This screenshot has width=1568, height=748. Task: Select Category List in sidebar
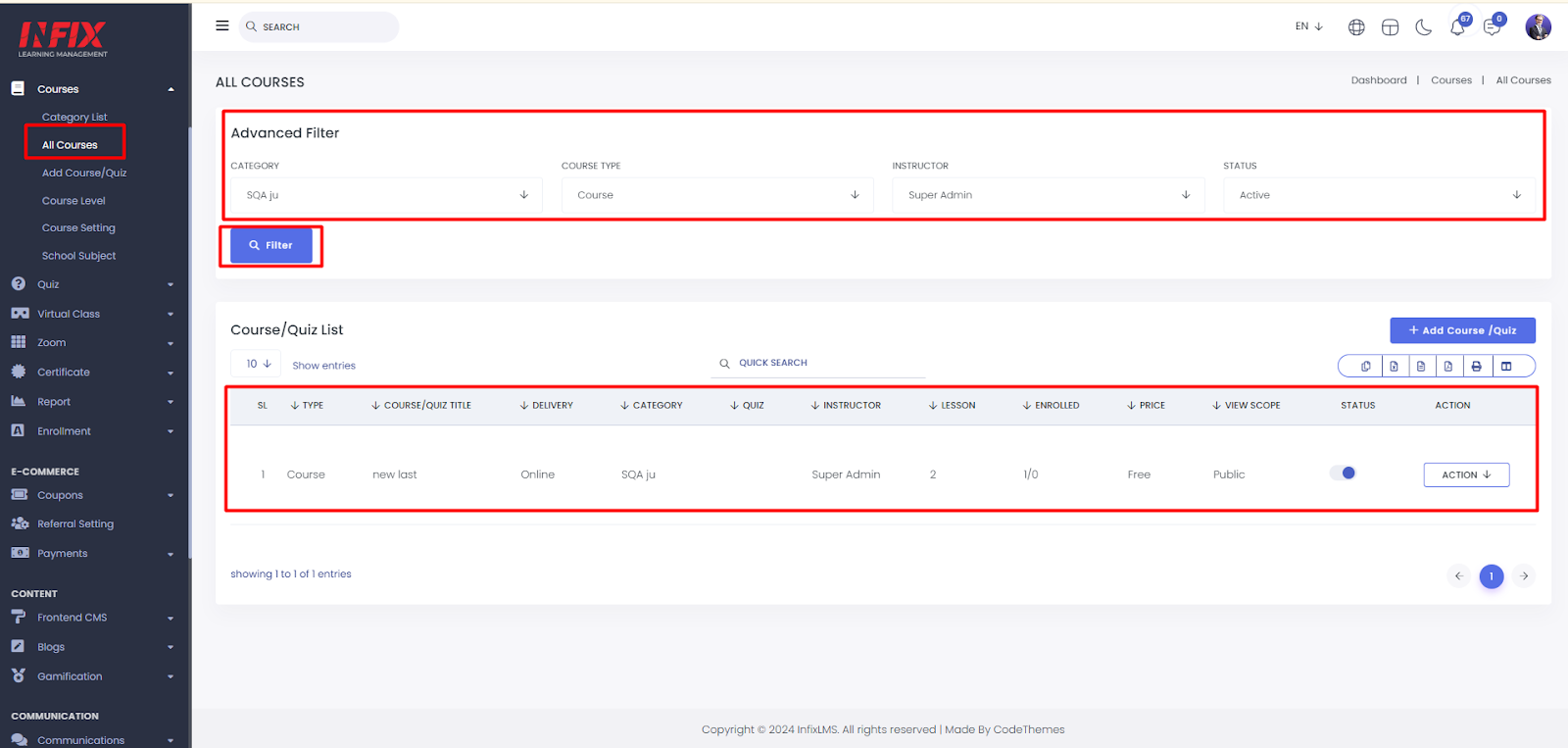(x=74, y=117)
